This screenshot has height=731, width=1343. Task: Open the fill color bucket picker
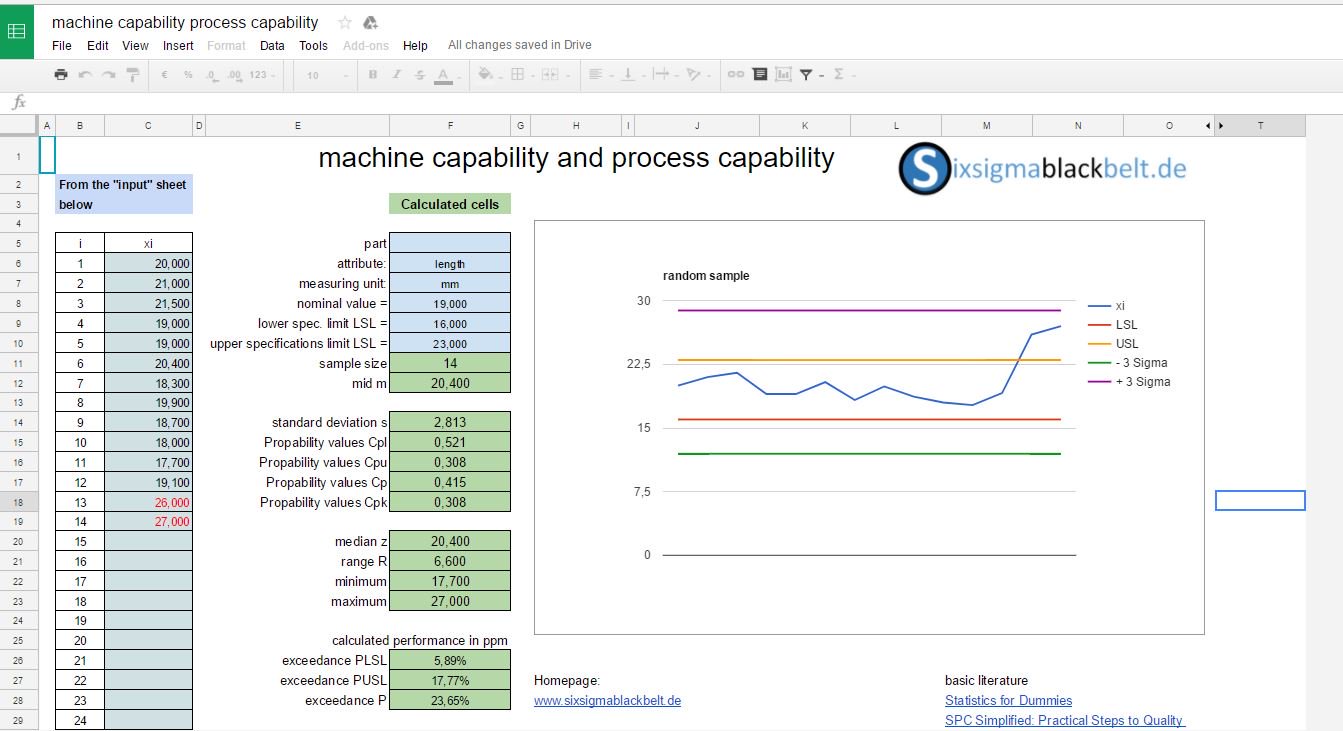(x=489, y=74)
